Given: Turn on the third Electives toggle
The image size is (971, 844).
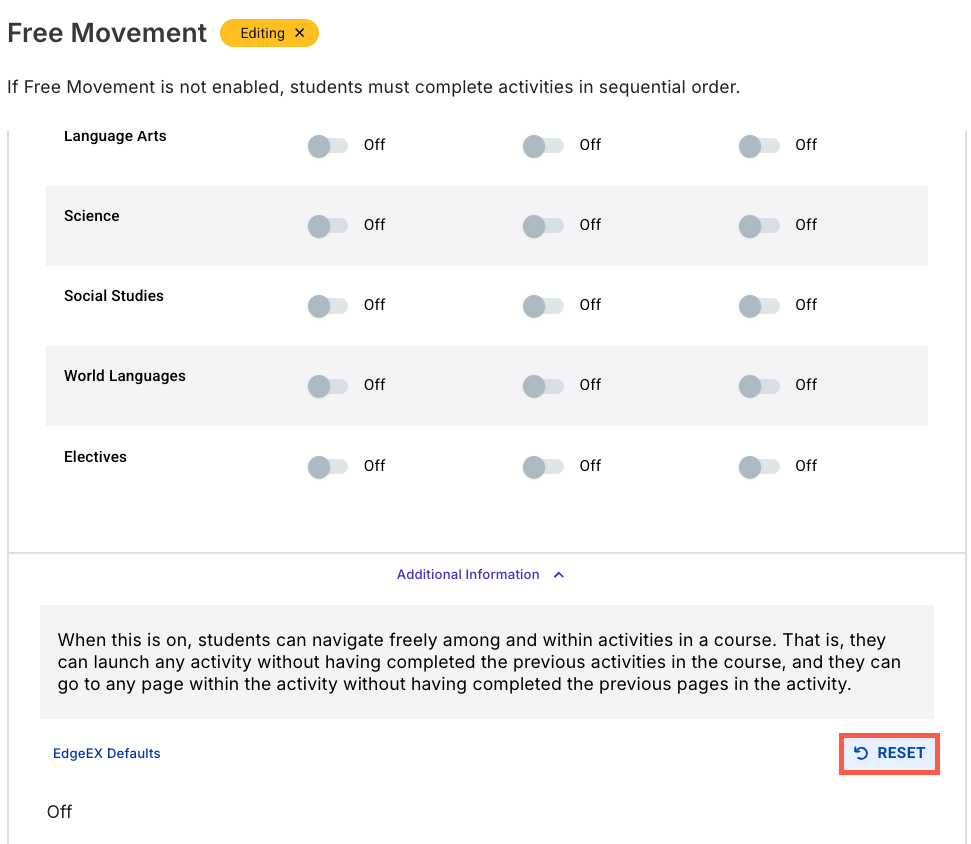Looking at the screenshot, I should point(759,467).
